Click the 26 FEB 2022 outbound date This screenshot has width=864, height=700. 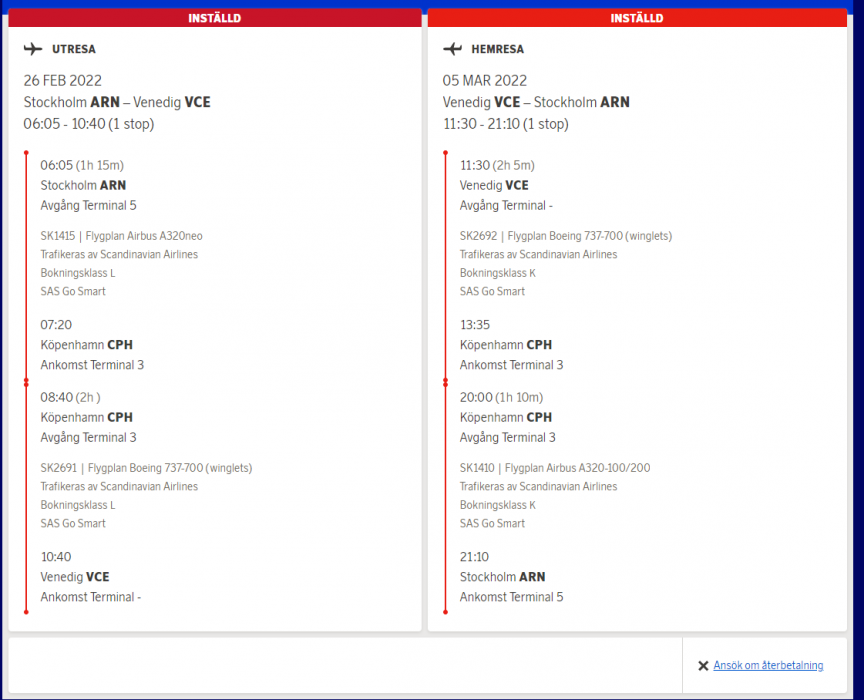pyautogui.click(x=63, y=81)
